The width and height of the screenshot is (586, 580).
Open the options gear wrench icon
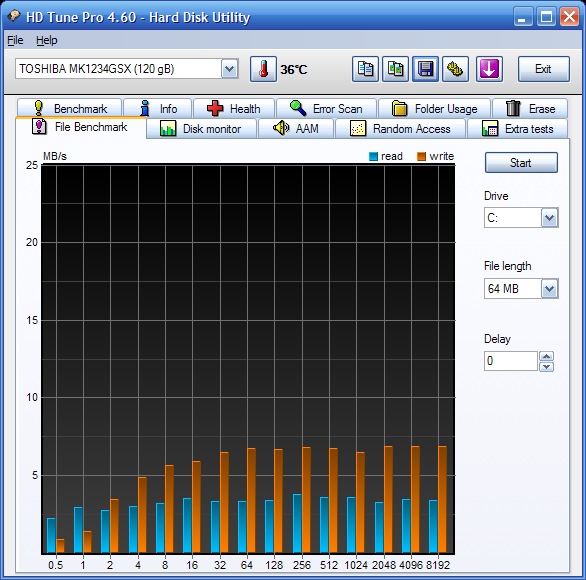[x=455, y=69]
